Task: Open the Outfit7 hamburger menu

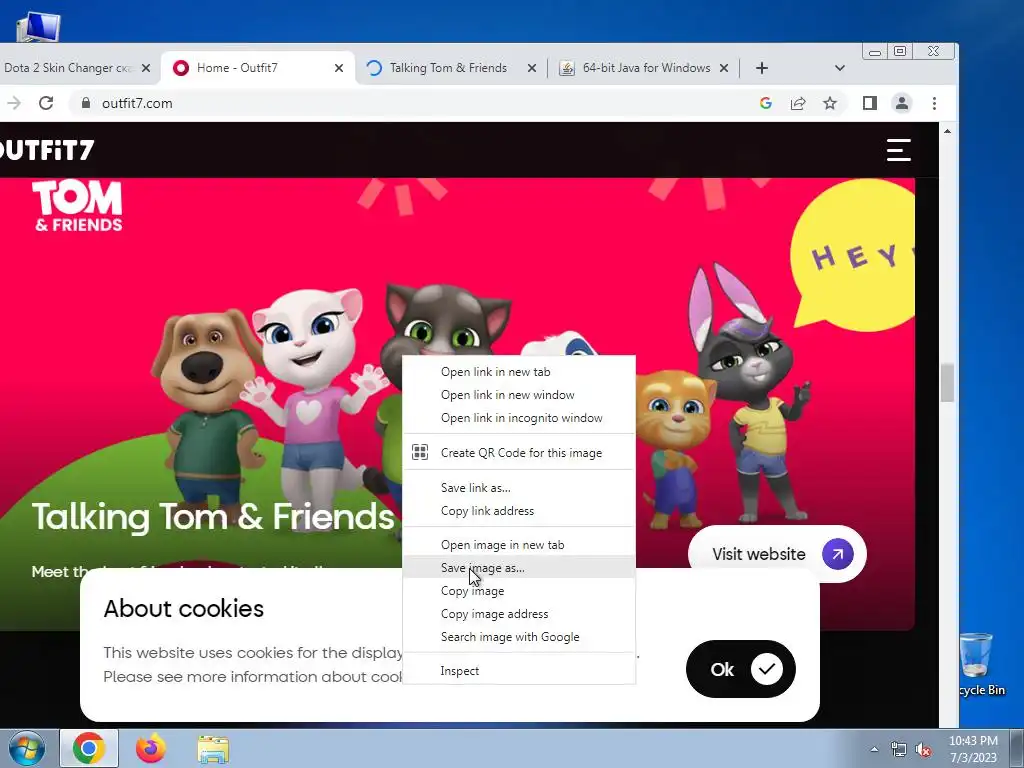Action: click(x=899, y=150)
